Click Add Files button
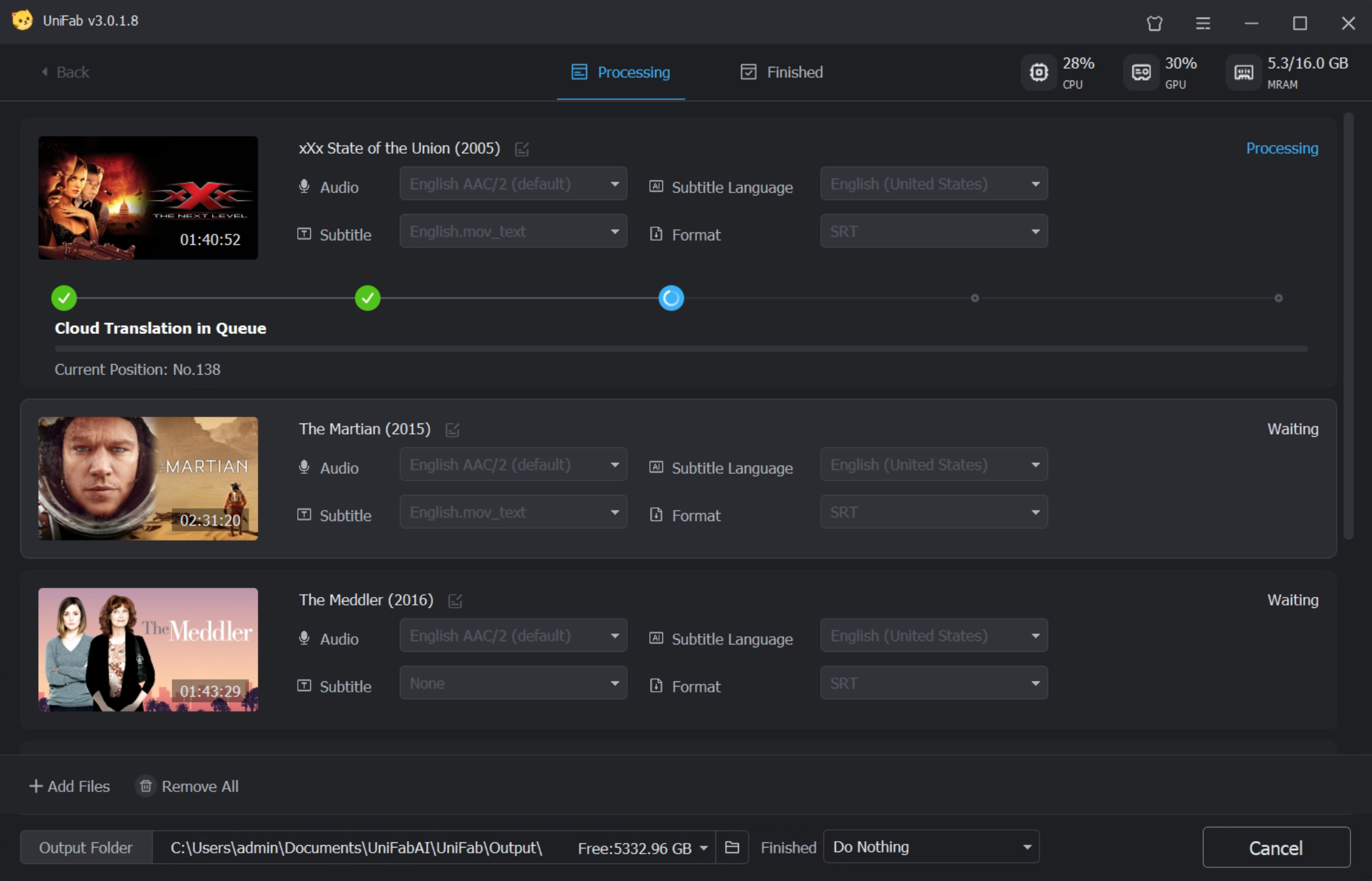1372x881 pixels. click(x=69, y=786)
